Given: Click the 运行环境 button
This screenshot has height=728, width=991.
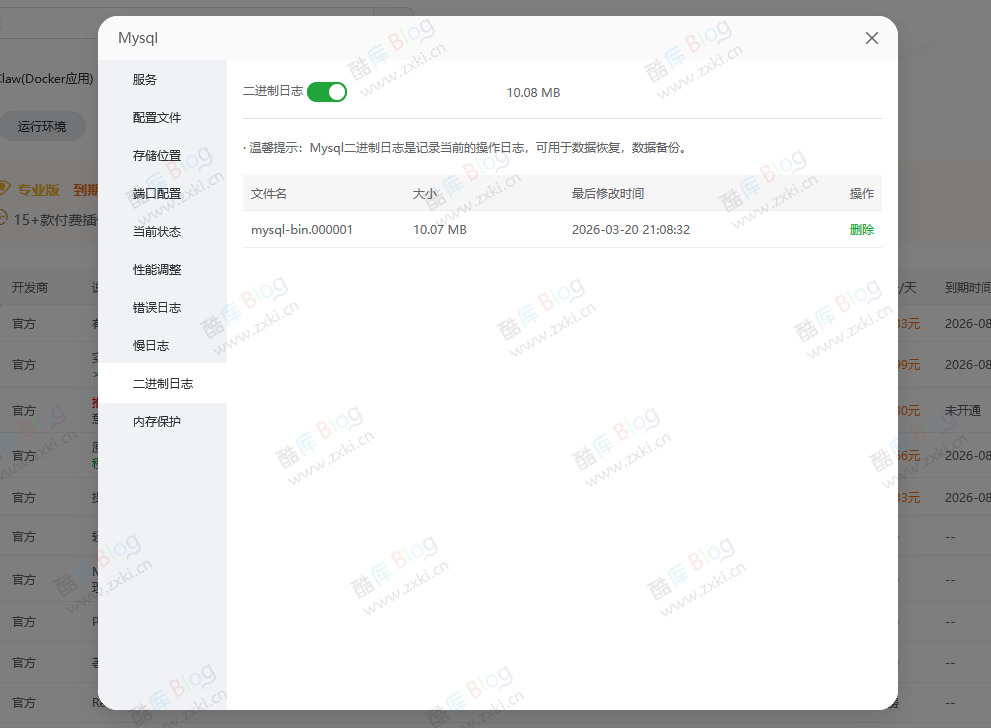Looking at the screenshot, I should 42,125.
